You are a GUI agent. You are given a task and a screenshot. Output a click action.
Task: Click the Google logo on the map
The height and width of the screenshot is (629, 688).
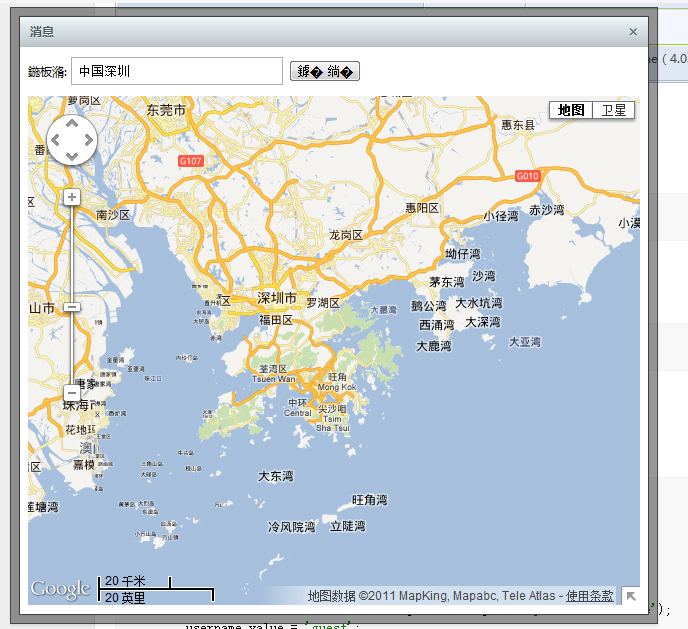click(60, 589)
